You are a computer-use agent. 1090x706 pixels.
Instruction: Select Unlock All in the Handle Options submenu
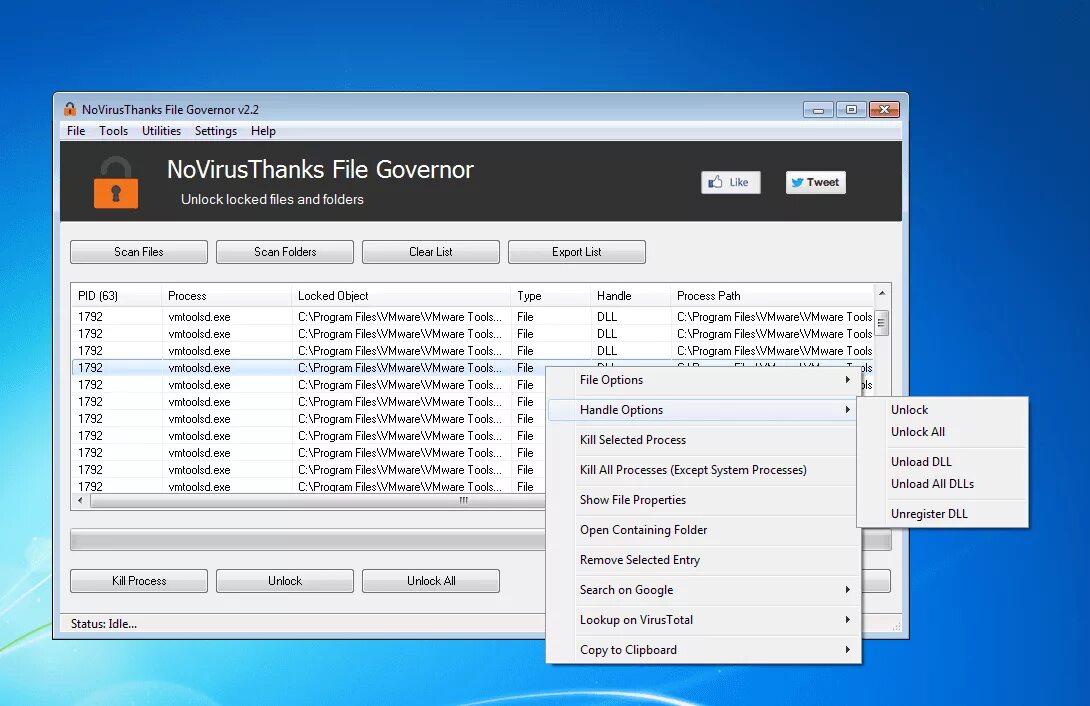pyautogui.click(x=943, y=432)
